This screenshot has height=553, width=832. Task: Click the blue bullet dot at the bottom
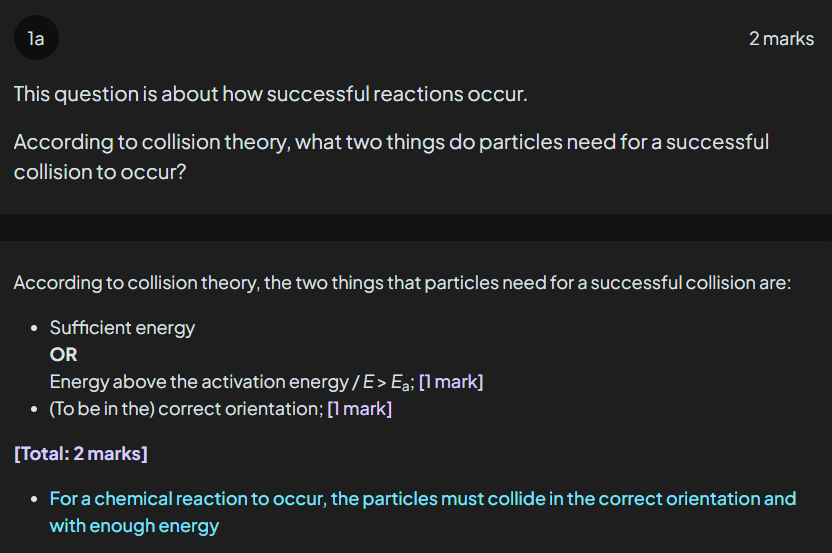coord(35,498)
